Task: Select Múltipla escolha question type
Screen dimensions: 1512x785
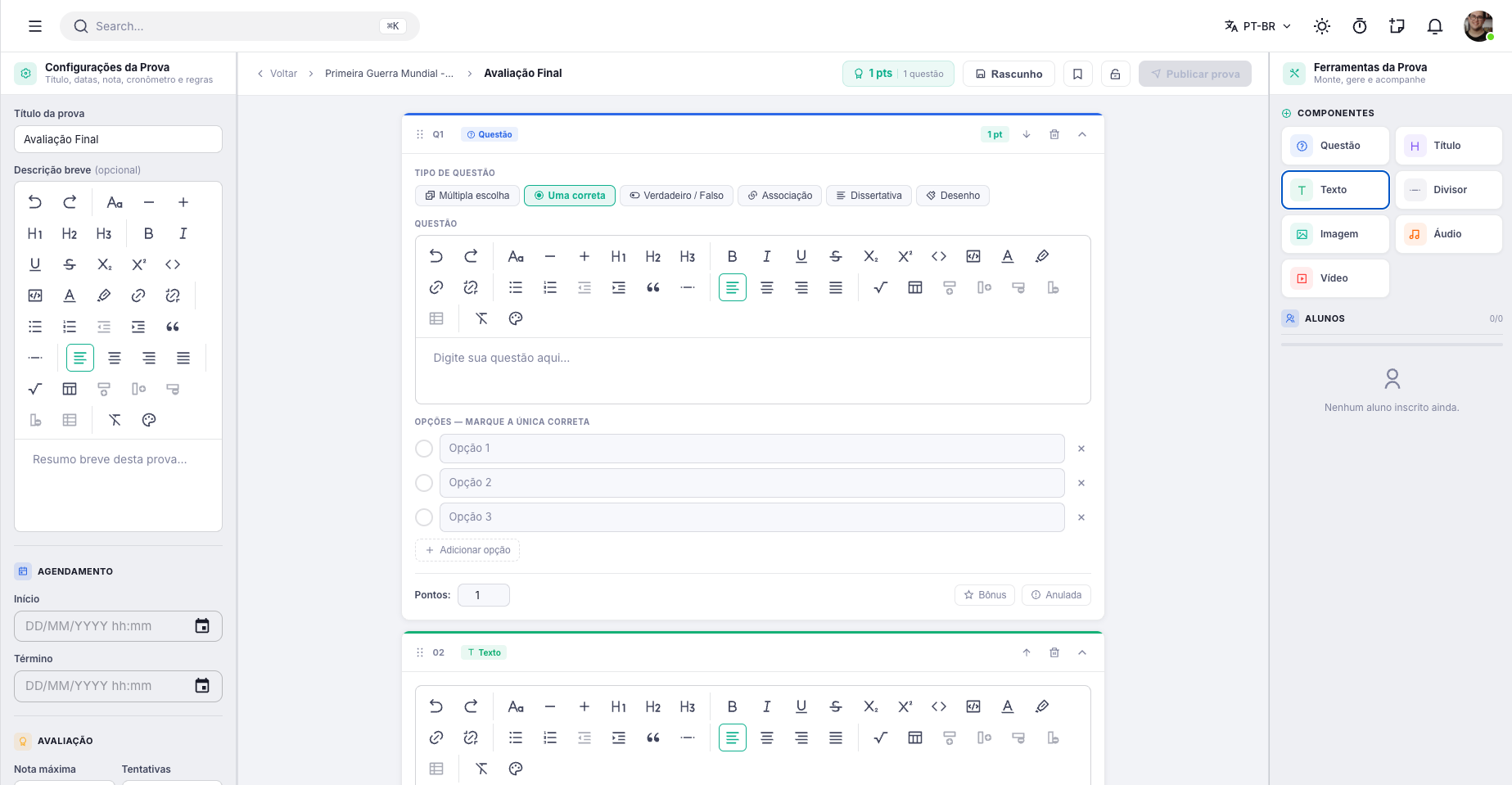Action: (467, 196)
